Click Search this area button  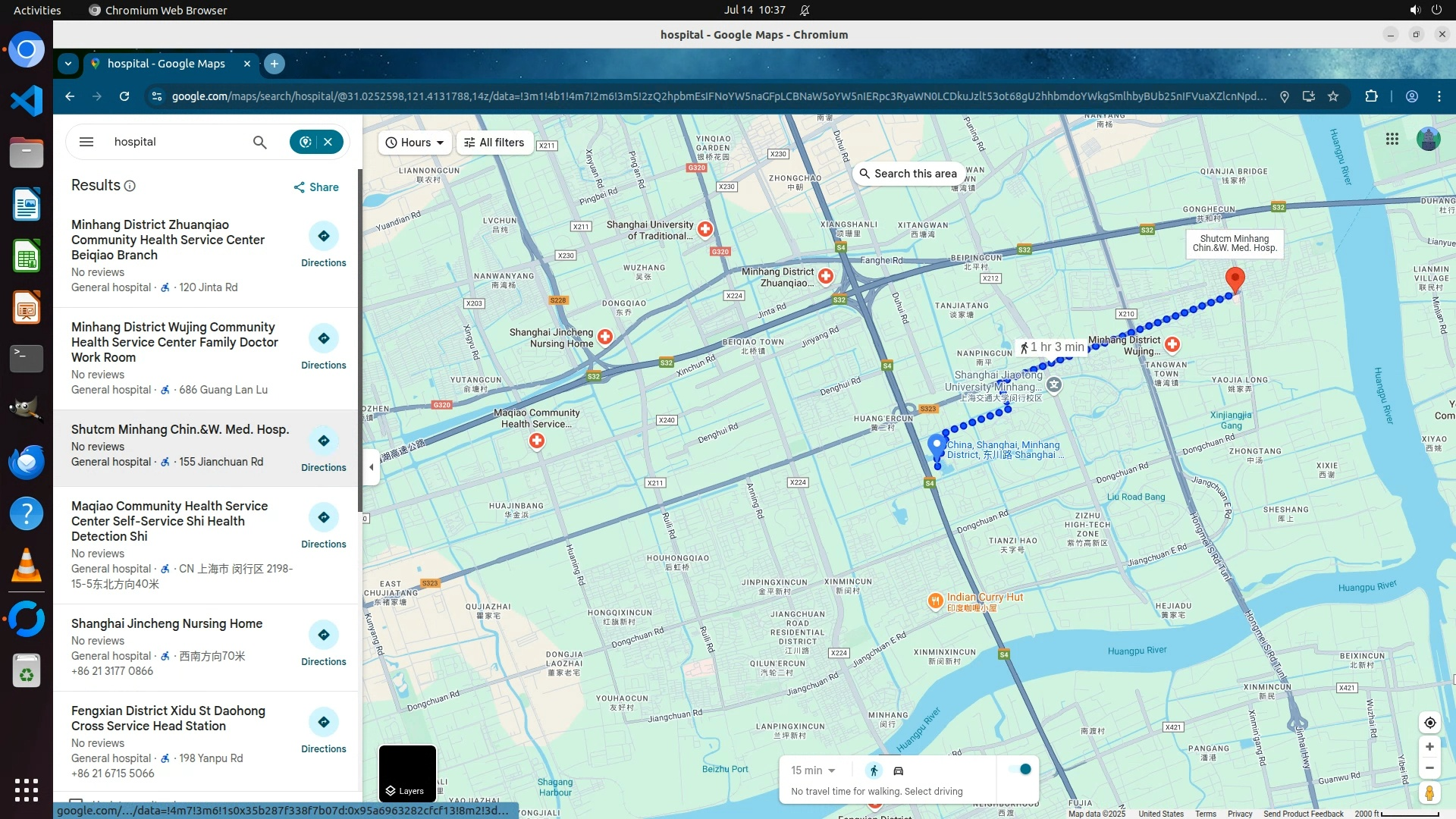coord(908,174)
